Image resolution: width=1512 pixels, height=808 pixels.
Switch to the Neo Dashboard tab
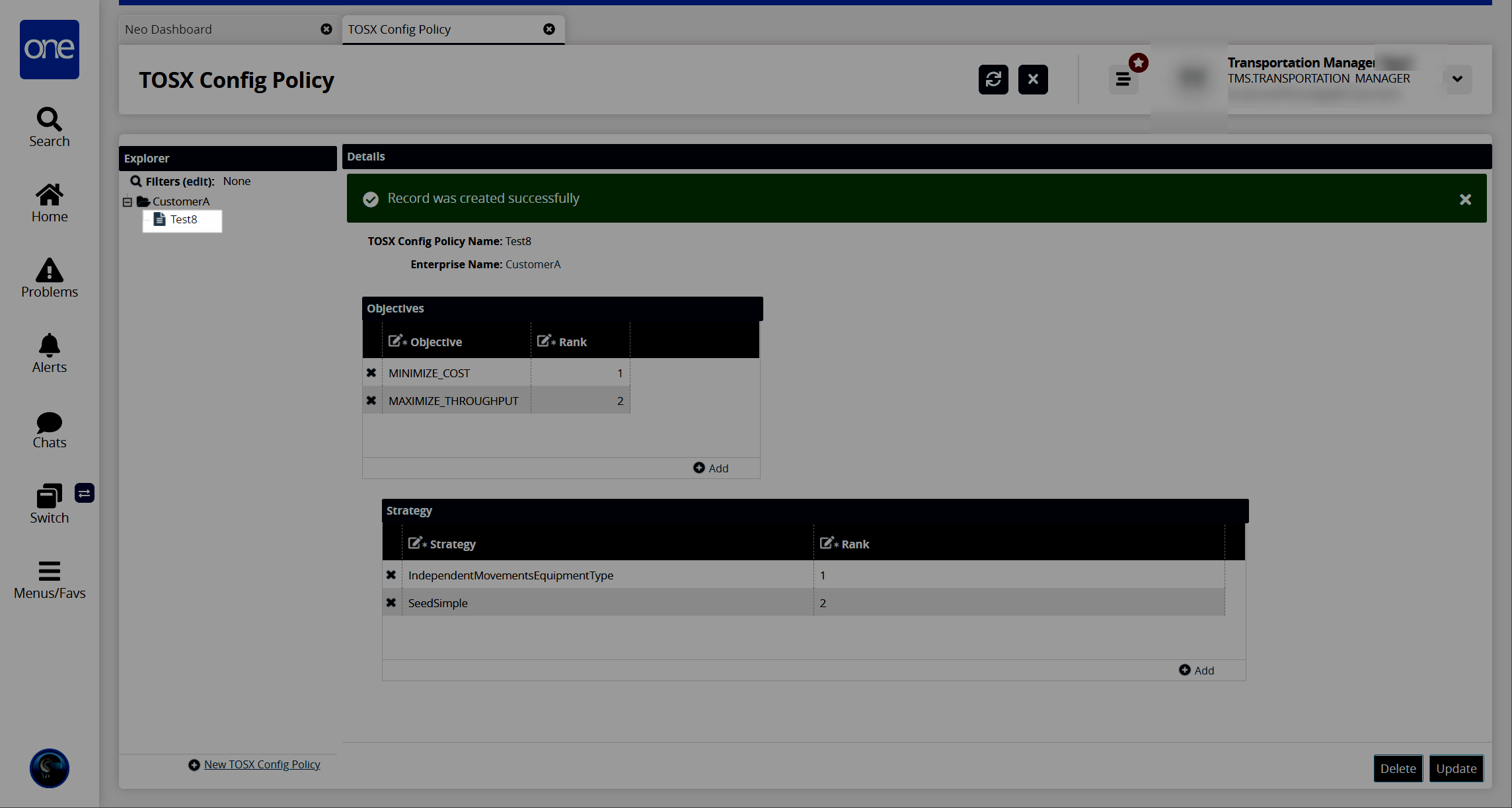[x=169, y=29]
